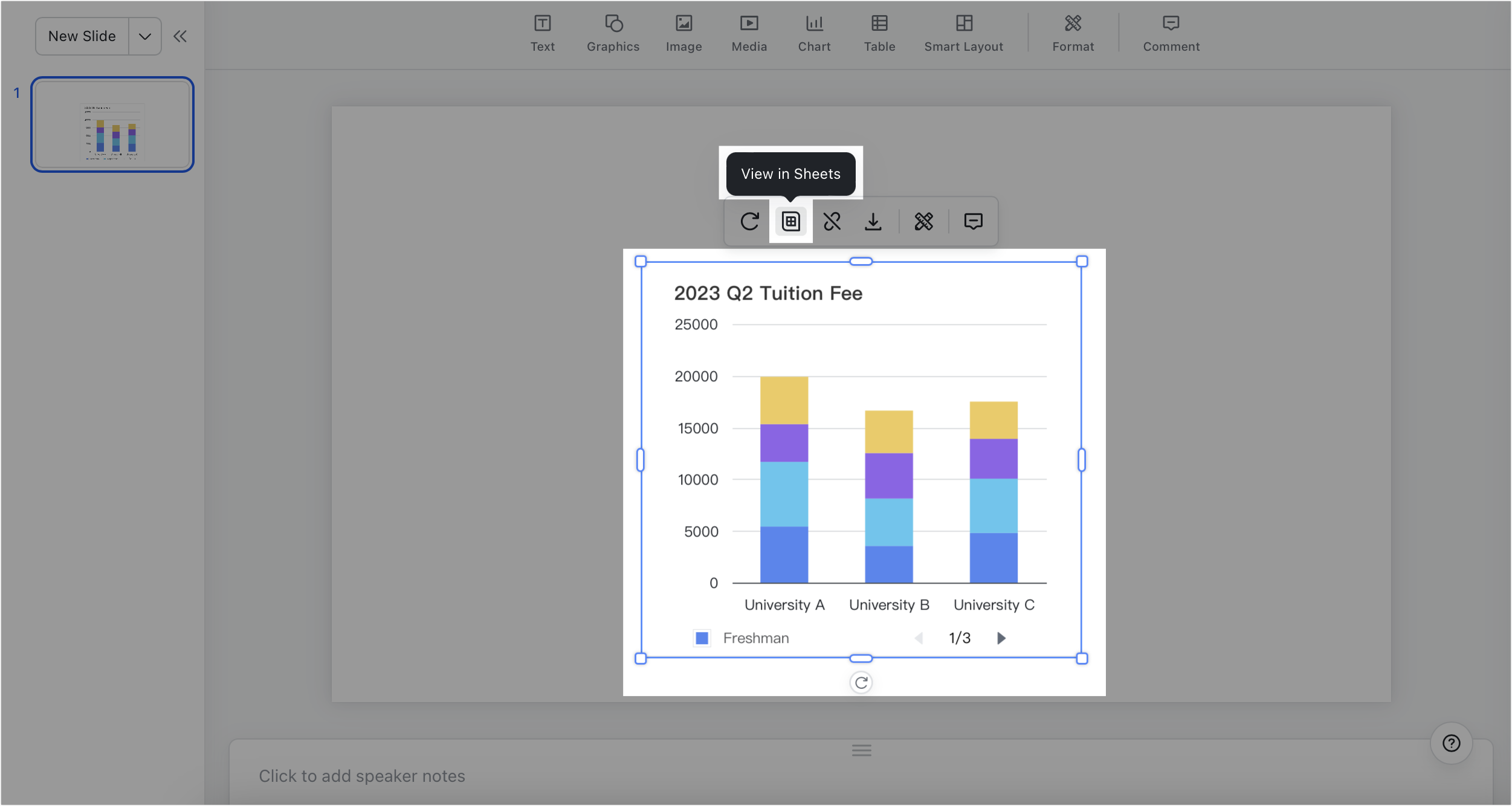Insert a Table from toolbar
This screenshot has width=1512, height=806.
tap(879, 33)
